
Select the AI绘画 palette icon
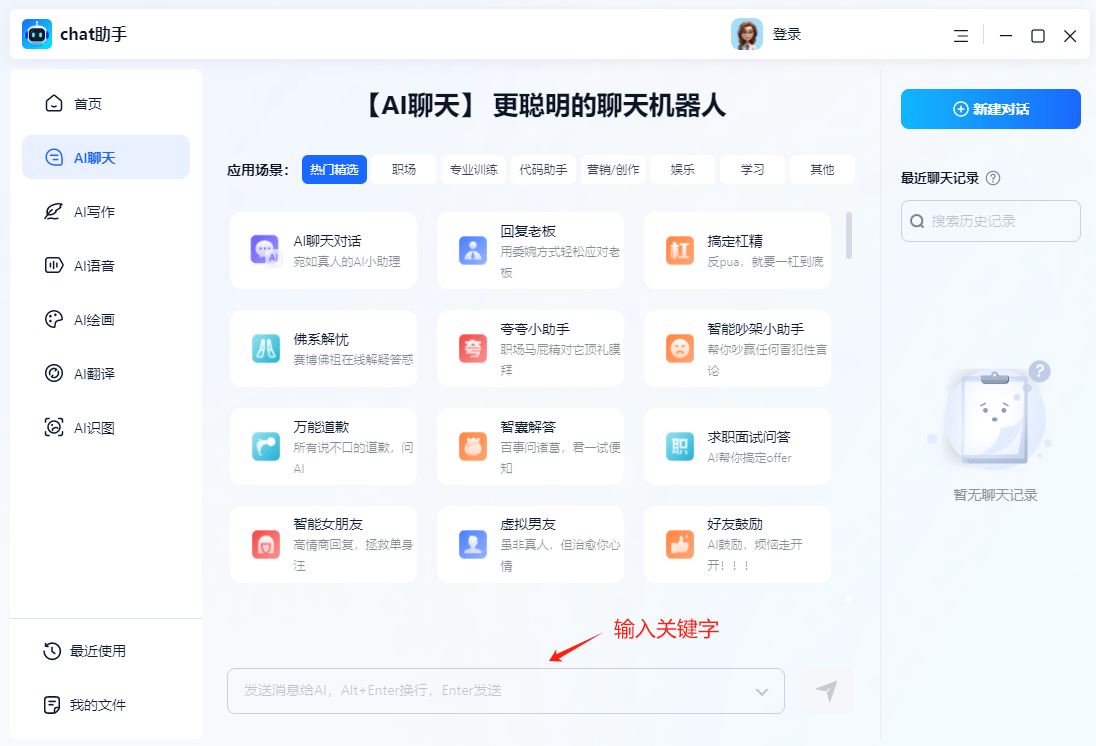[x=54, y=320]
